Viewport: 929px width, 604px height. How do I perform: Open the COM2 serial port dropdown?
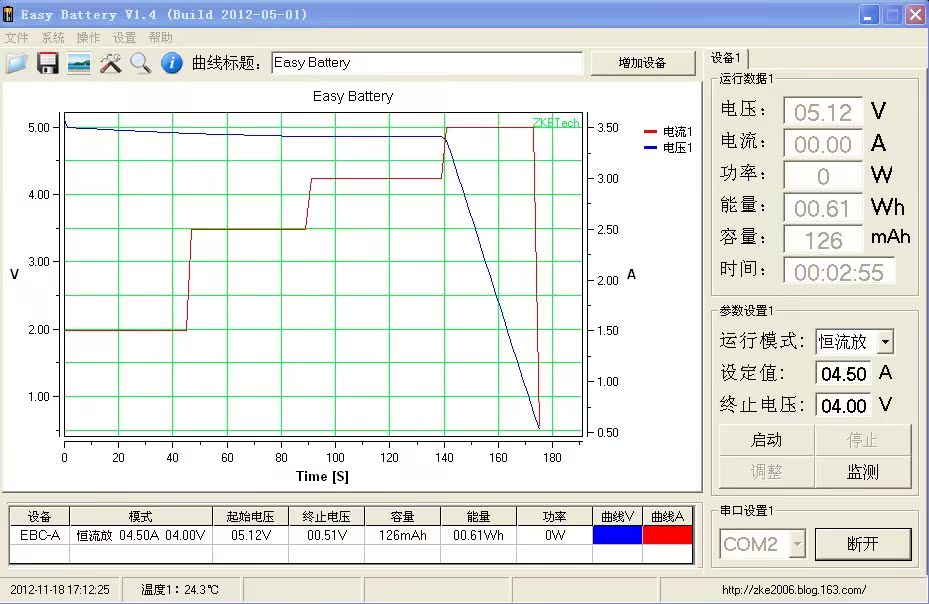click(x=797, y=544)
